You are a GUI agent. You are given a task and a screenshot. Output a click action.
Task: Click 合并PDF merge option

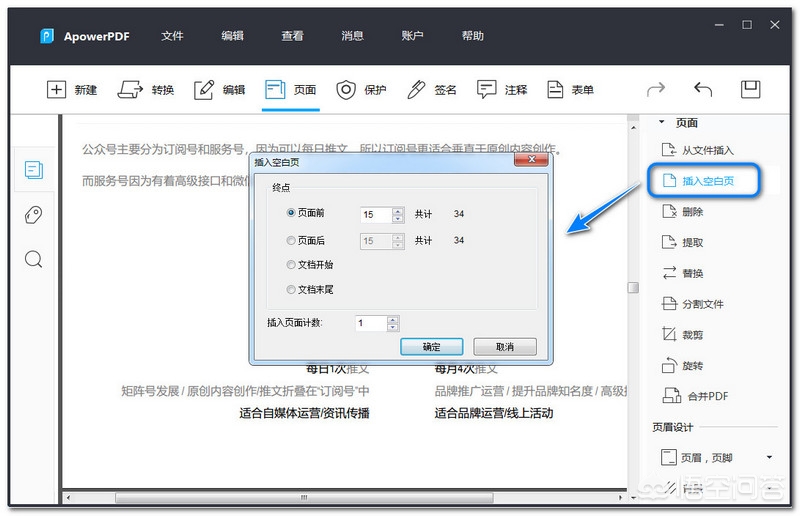pyautogui.click(x=695, y=396)
